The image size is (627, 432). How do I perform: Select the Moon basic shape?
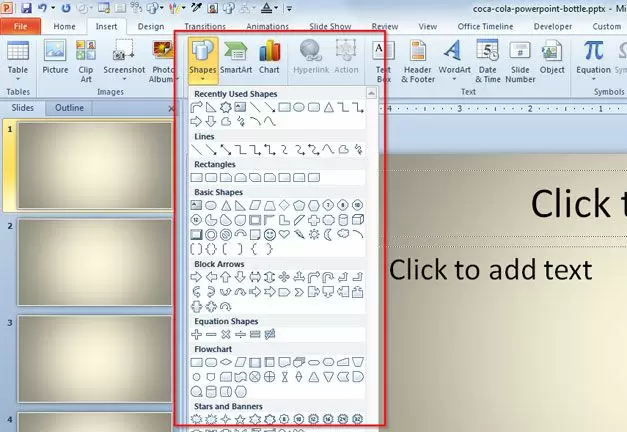point(330,234)
